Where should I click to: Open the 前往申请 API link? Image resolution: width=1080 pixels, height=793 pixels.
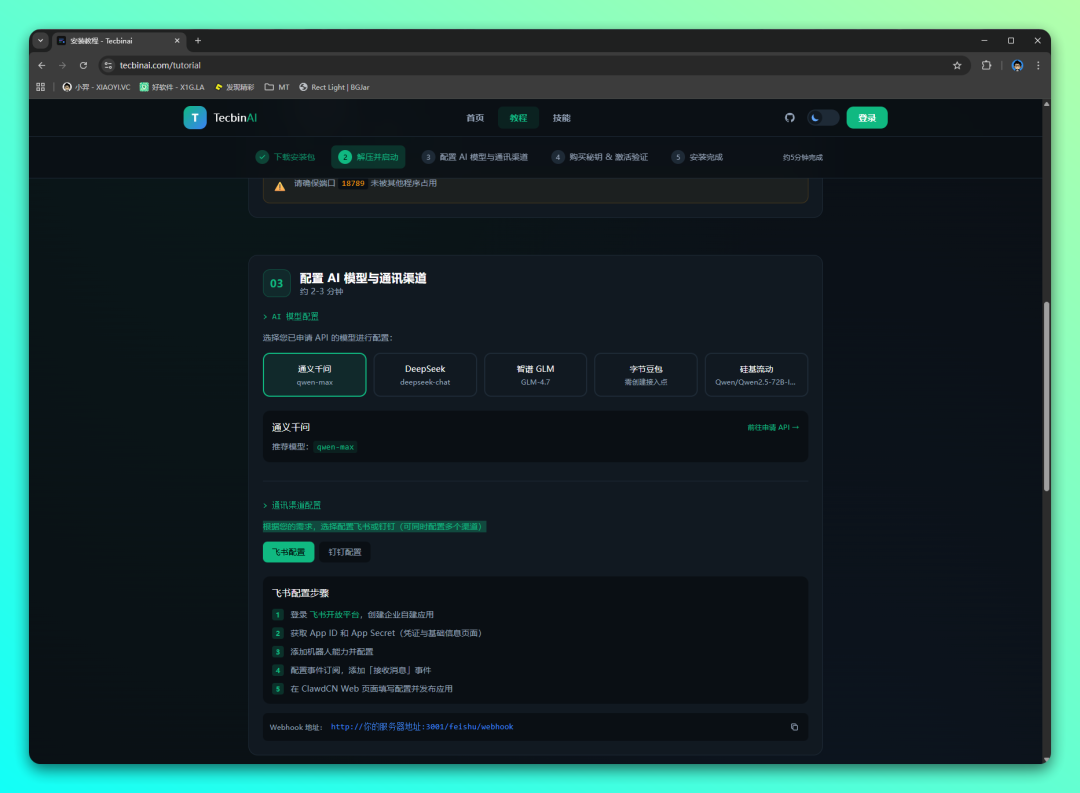pyautogui.click(x=772, y=427)
